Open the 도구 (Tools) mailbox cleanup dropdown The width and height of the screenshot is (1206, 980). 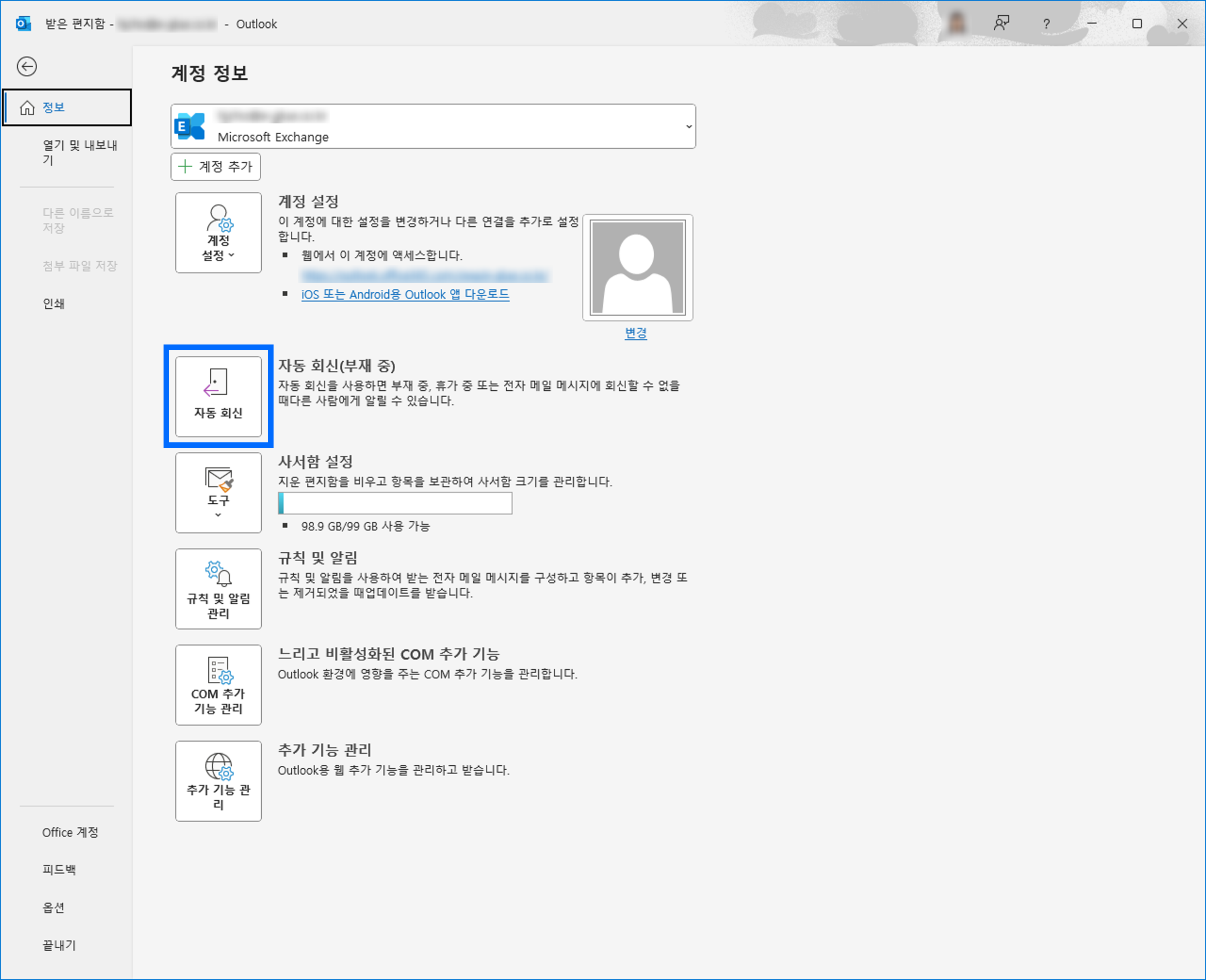218,492
